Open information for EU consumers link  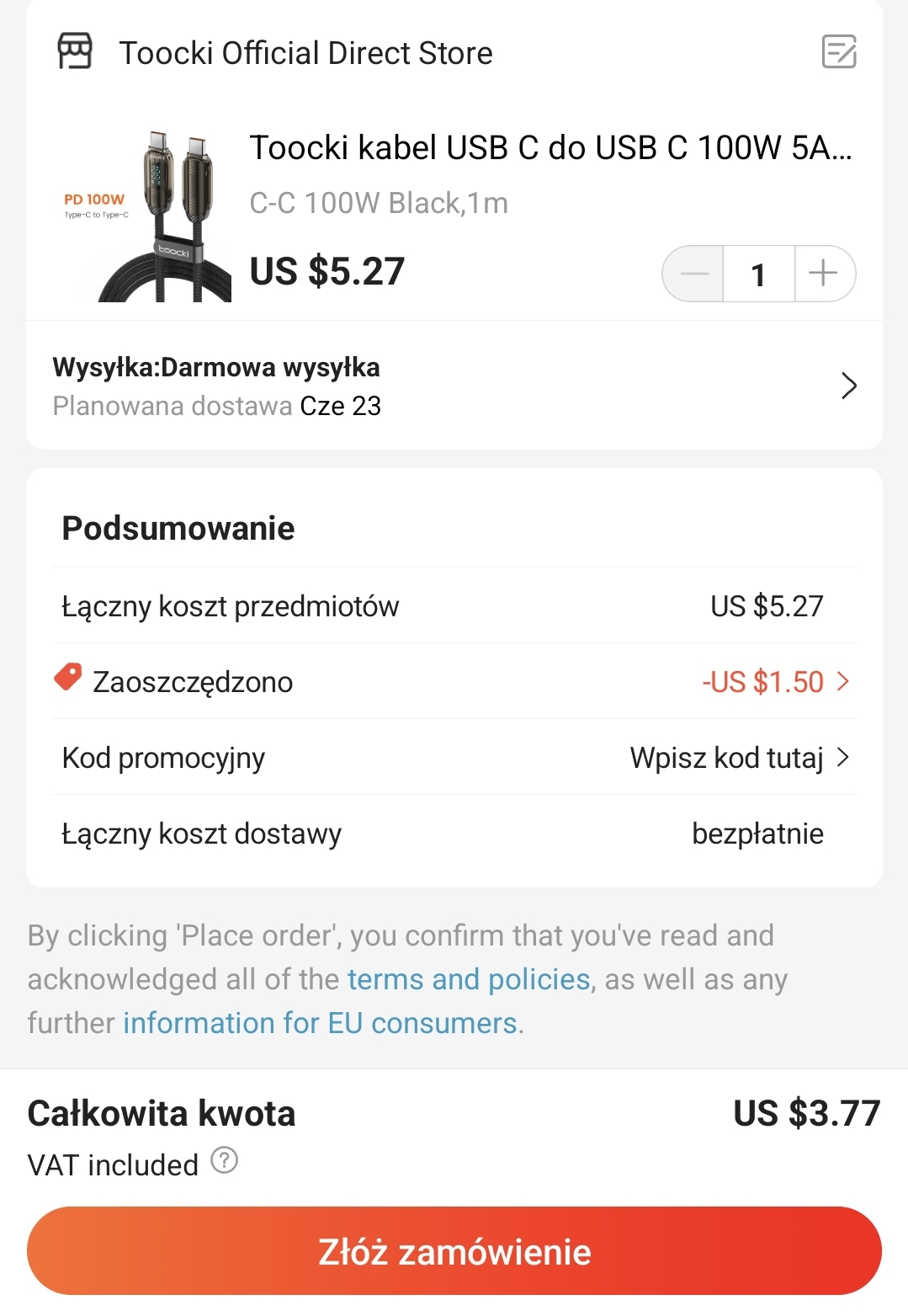(320, 1023)
